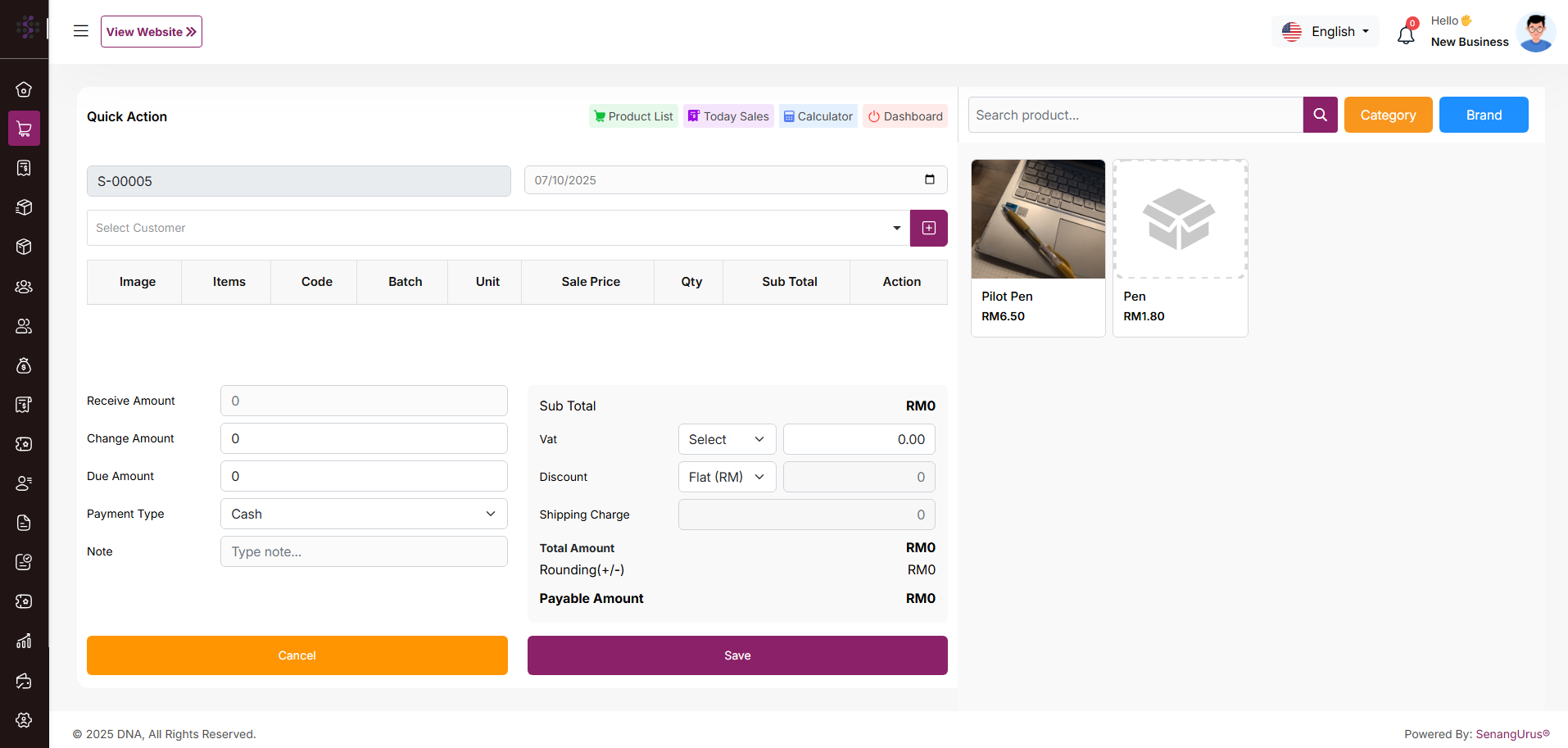This screenshot has height=748, width=1568.
Task: Open the English language menu
Action: point(1325,31)
